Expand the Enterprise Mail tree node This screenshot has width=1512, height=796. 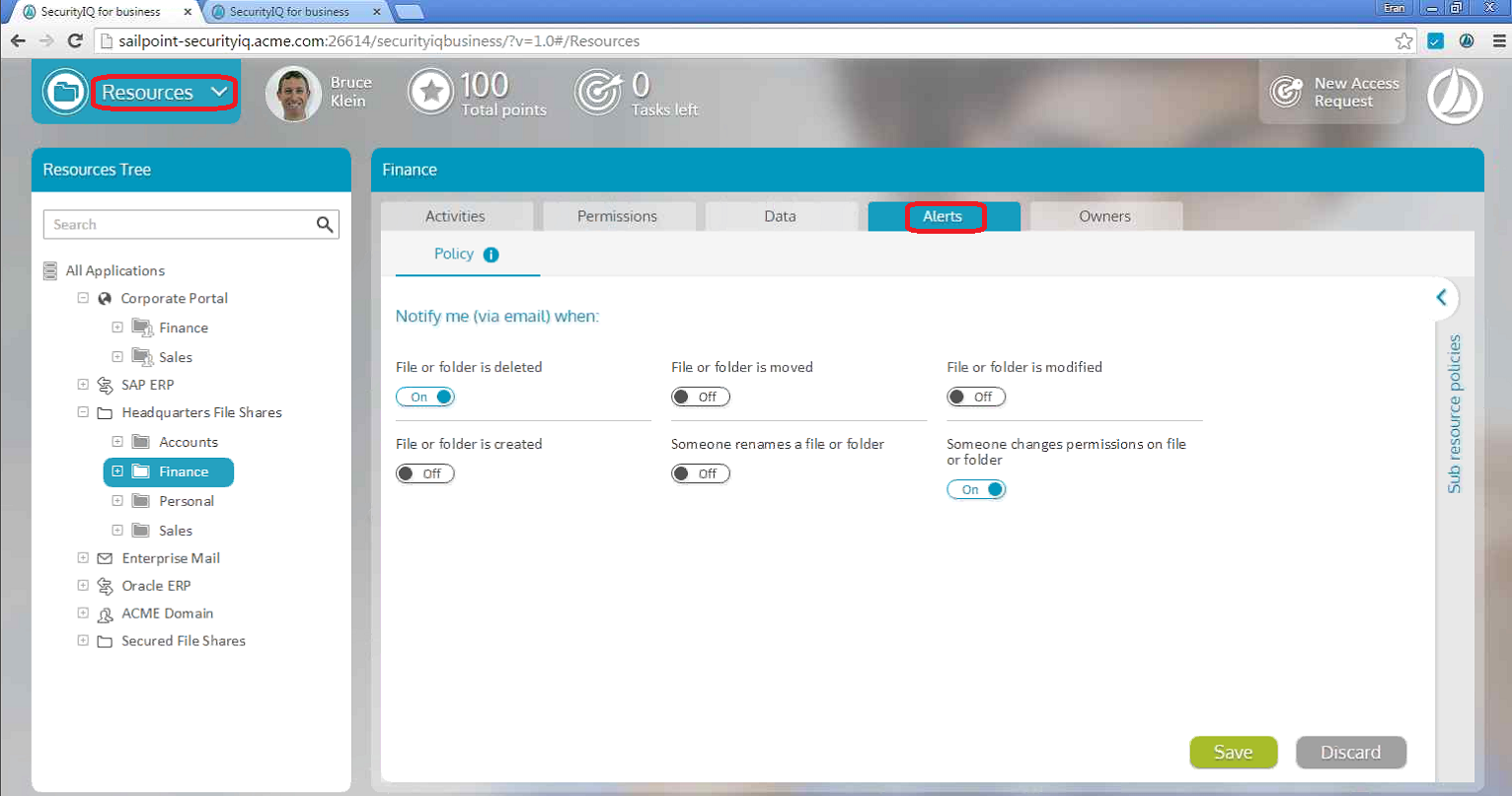83,558
